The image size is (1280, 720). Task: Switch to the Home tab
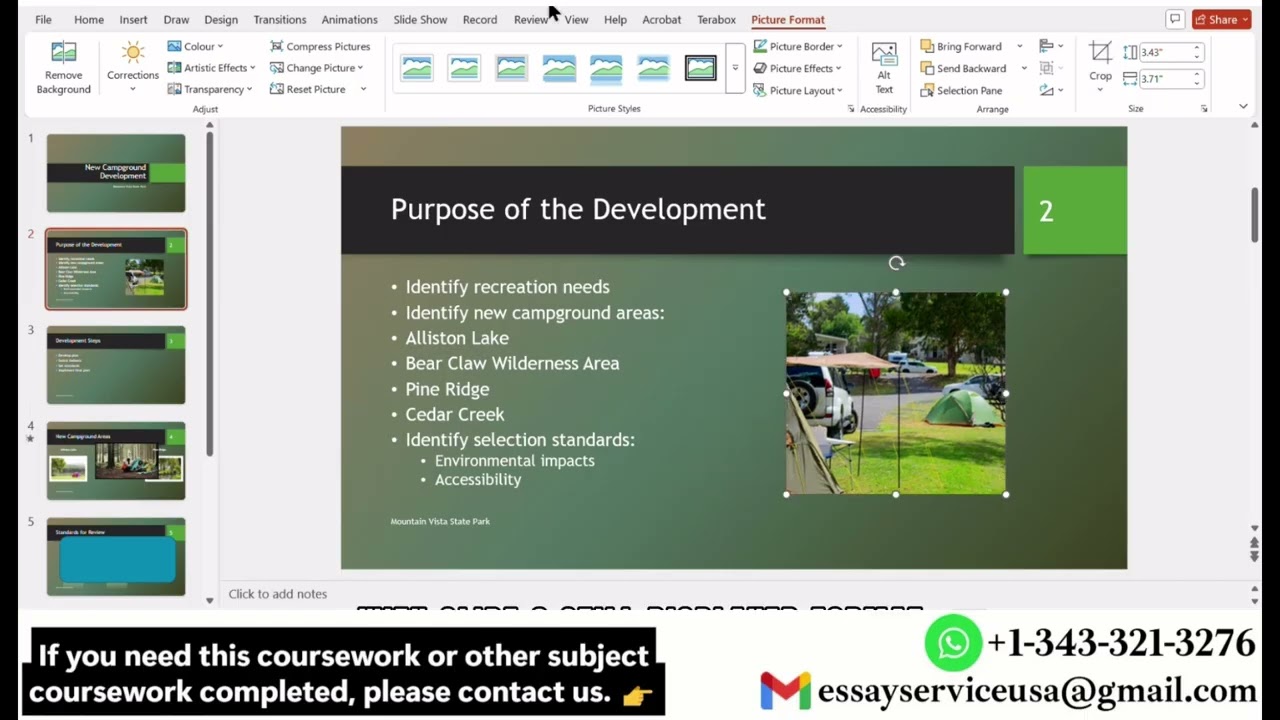pos(89,19)
